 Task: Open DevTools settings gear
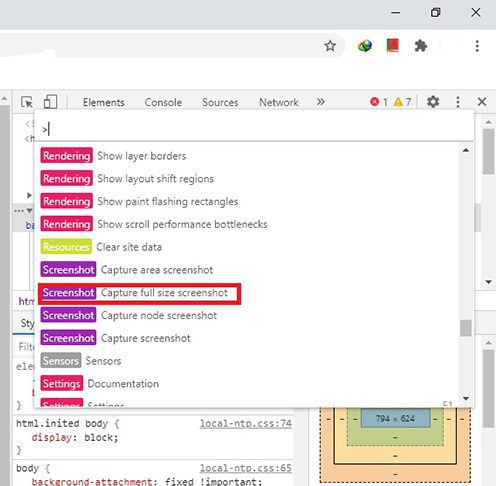433,102
